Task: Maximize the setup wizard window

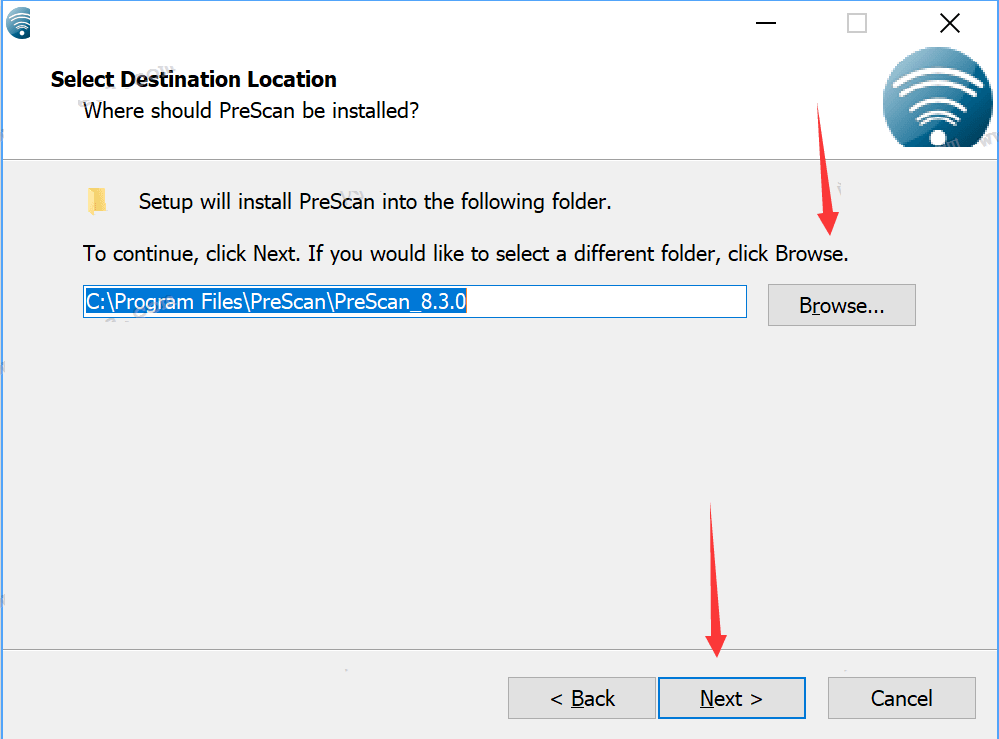Action: pyautogui.click(x=857, y=22)
